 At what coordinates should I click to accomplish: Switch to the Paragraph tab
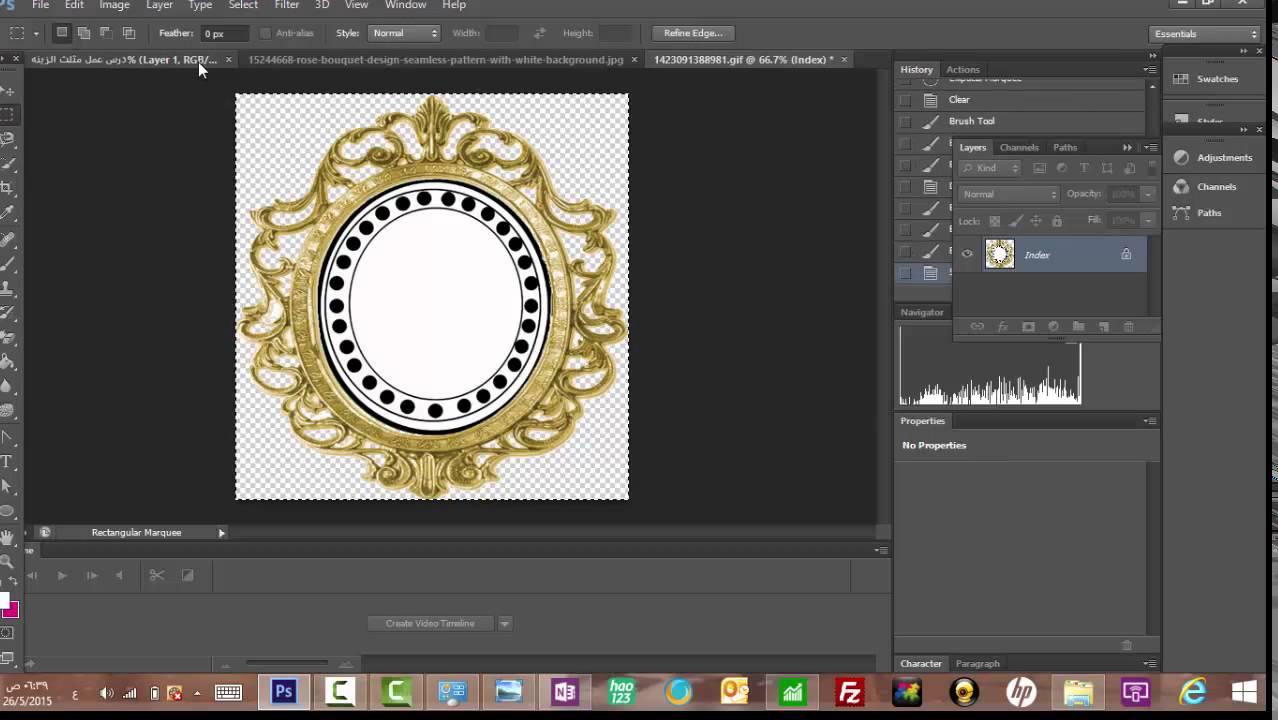pos(977,664)
